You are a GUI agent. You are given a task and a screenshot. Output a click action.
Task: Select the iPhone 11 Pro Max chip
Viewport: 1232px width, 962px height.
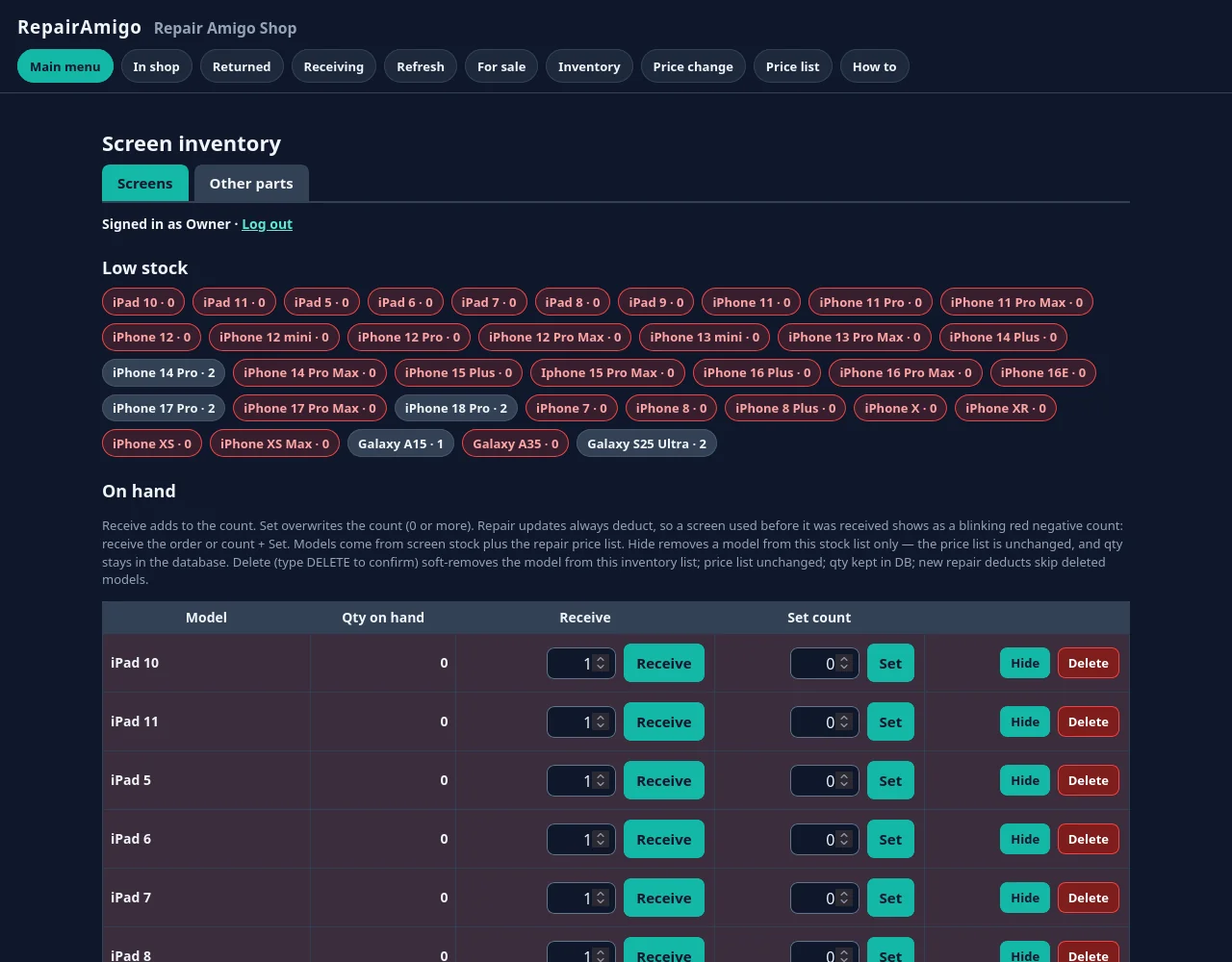(1016, 302)
